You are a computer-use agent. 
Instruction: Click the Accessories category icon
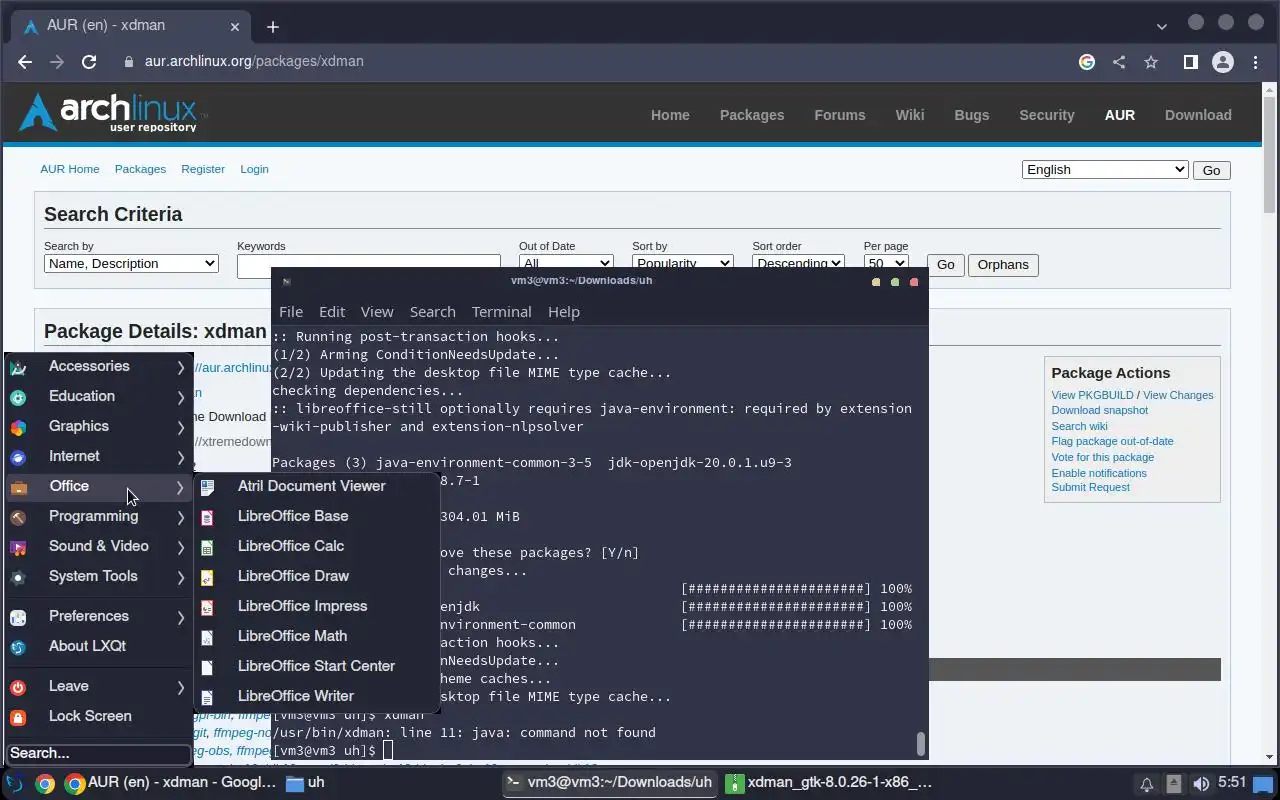pos(18,367)
